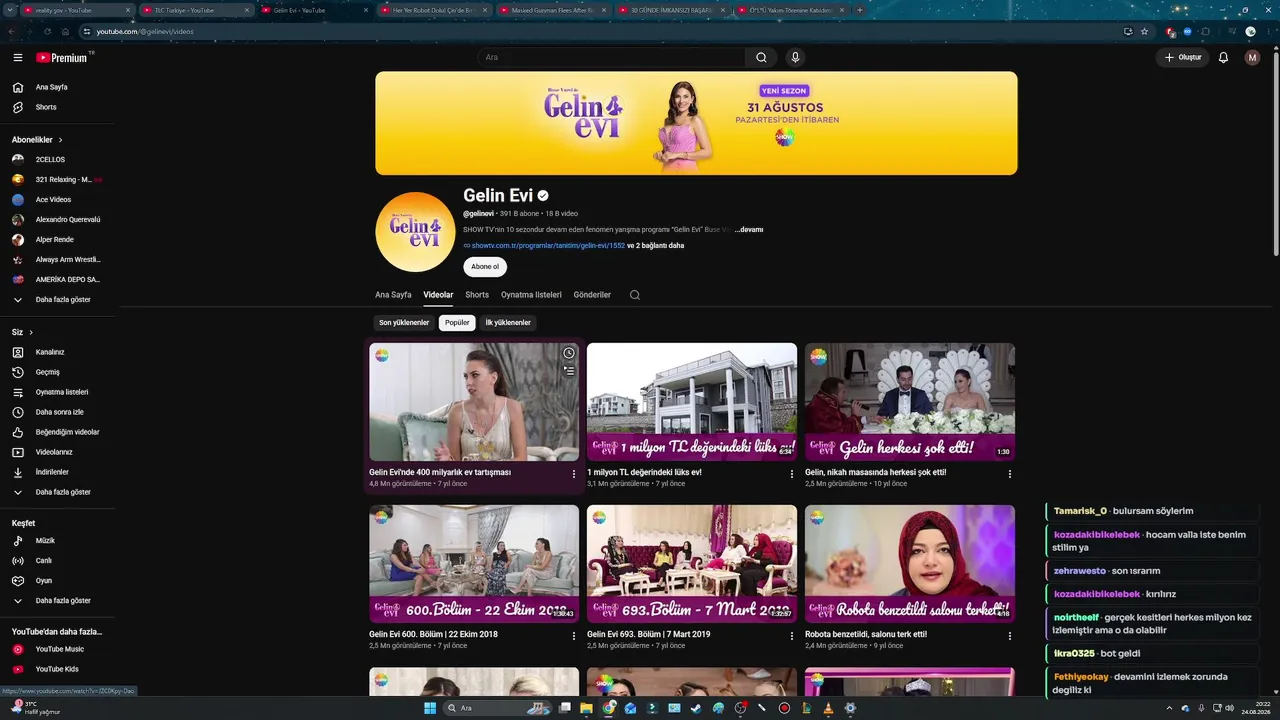The width and height of the screenshot is (1280, 720).
Task: Open showtv.com.tr channel link
Action: (x=548, y=245)
